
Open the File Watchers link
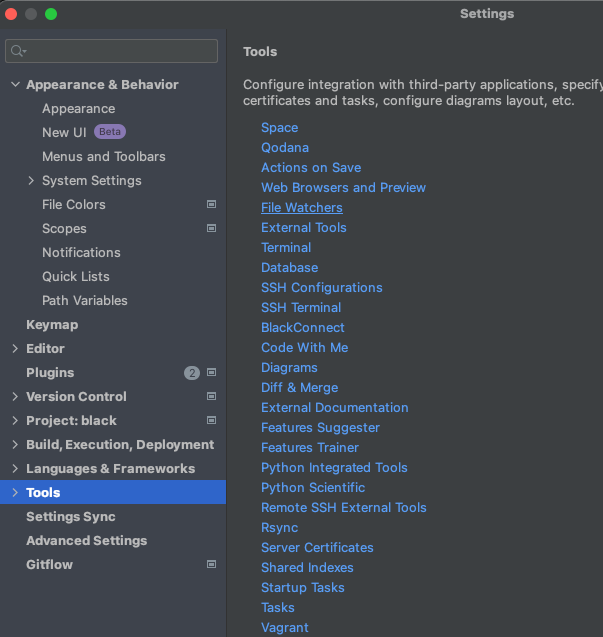(x=301, y=207)
